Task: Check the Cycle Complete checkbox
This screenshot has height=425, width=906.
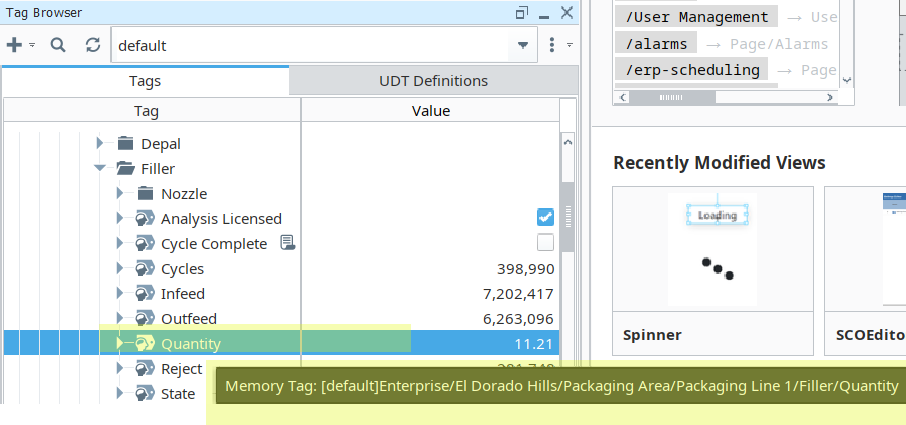Action: click(x=545, y=243)
